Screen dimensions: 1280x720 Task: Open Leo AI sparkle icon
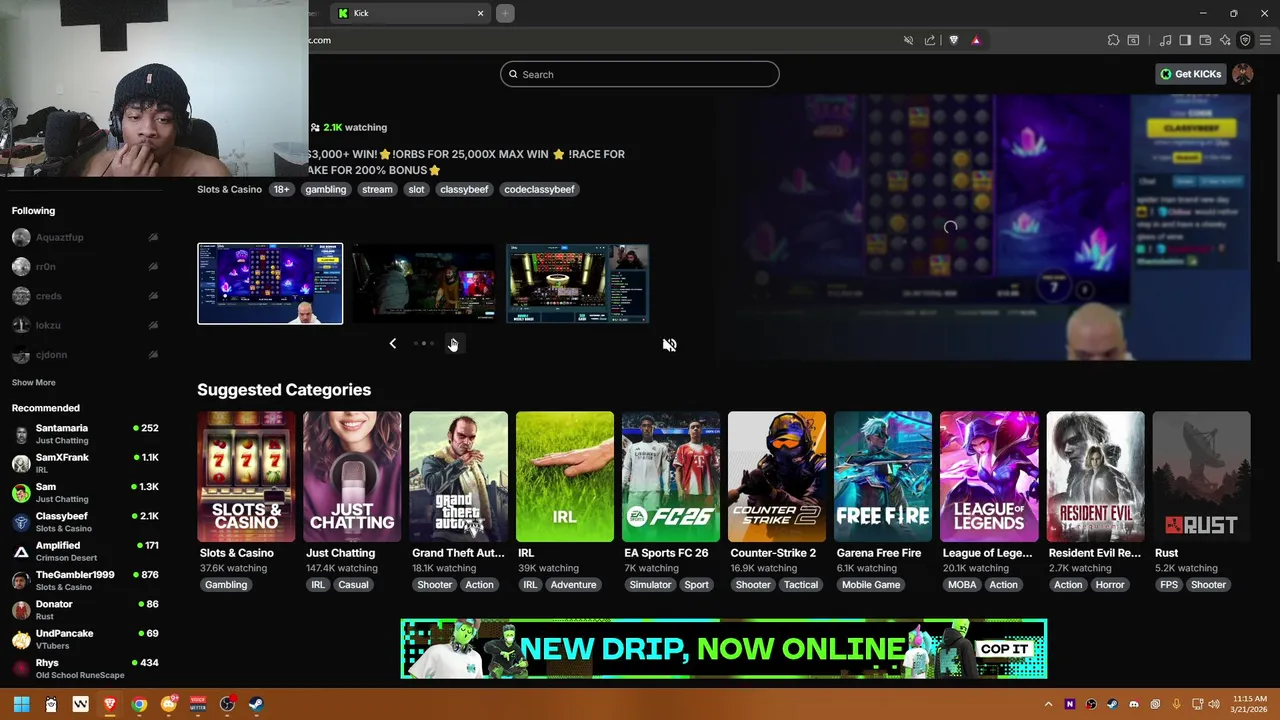click(x=1225, y=40)
